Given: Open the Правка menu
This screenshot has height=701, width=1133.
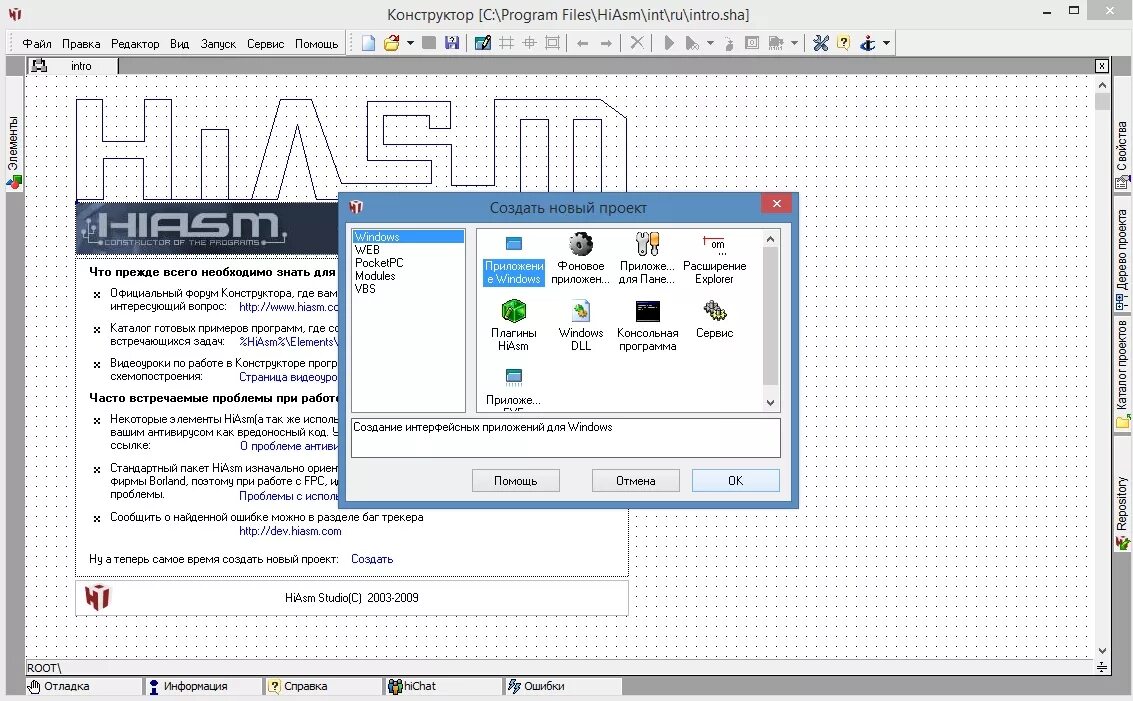Looking at the screenshot, I should (81, 44).
